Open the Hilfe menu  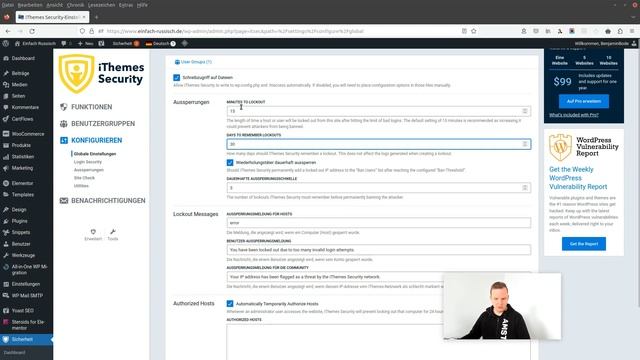tap(142, 5)
